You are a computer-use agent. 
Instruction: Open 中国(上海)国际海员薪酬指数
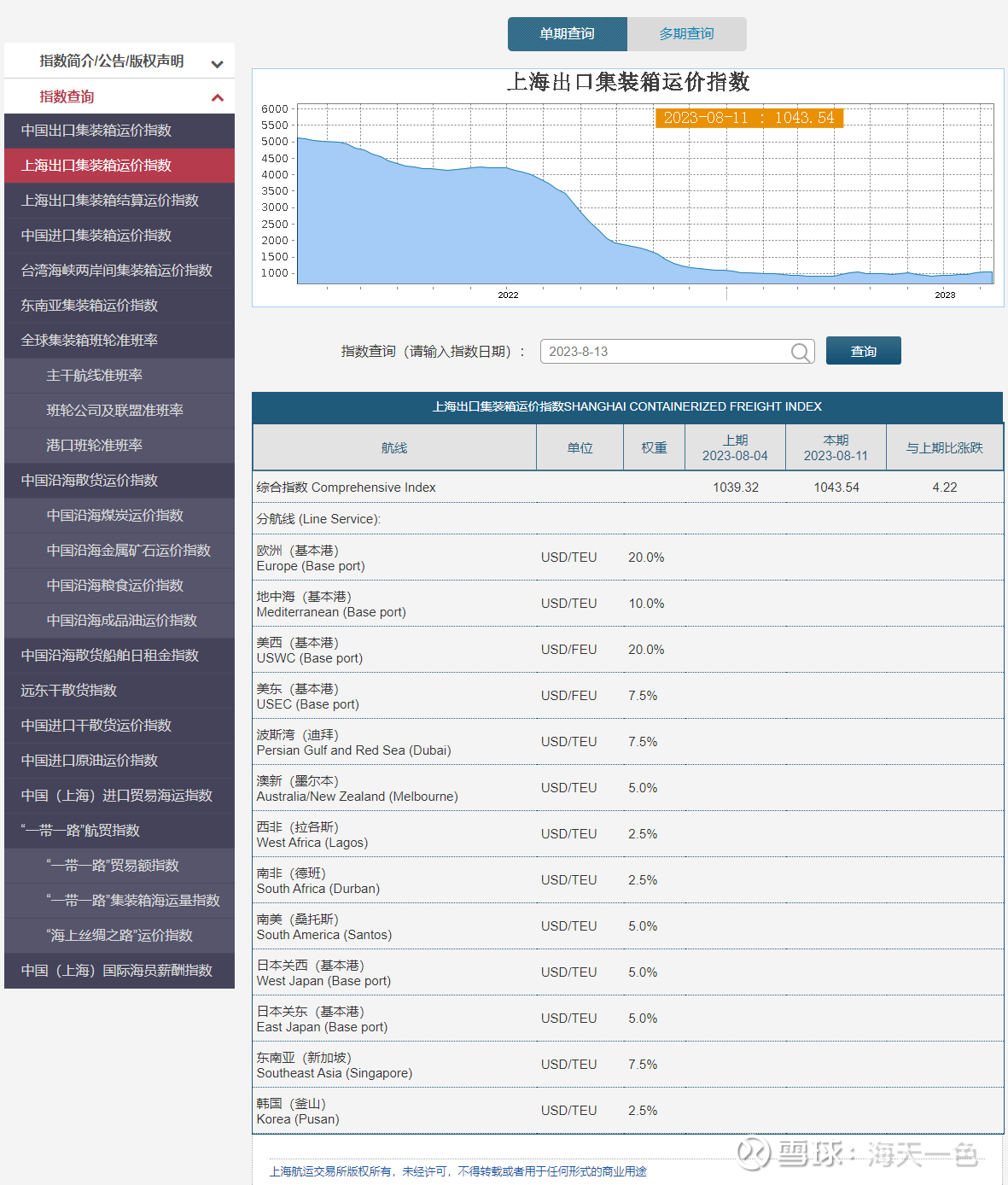(x=119, y=971)
